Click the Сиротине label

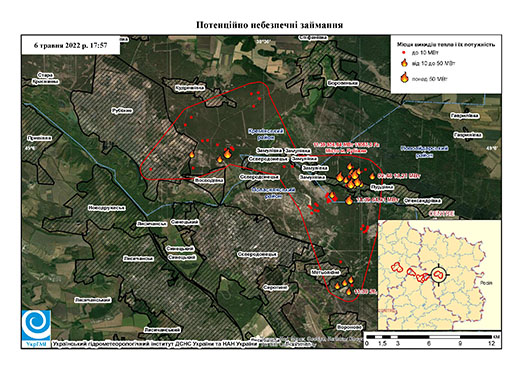tap(275, 288)
